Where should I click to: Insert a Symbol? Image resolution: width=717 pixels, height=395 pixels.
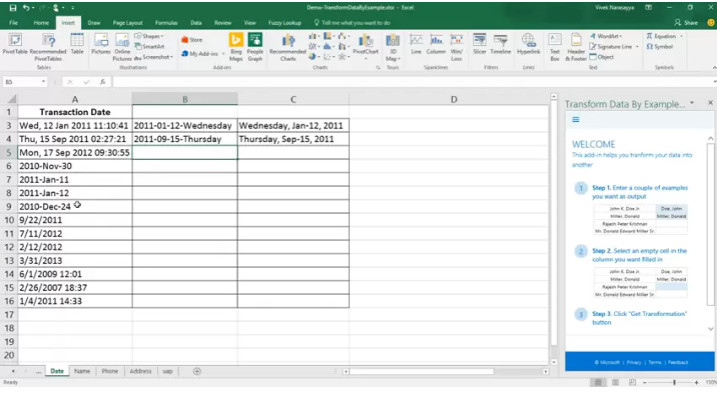click(659, 47)
